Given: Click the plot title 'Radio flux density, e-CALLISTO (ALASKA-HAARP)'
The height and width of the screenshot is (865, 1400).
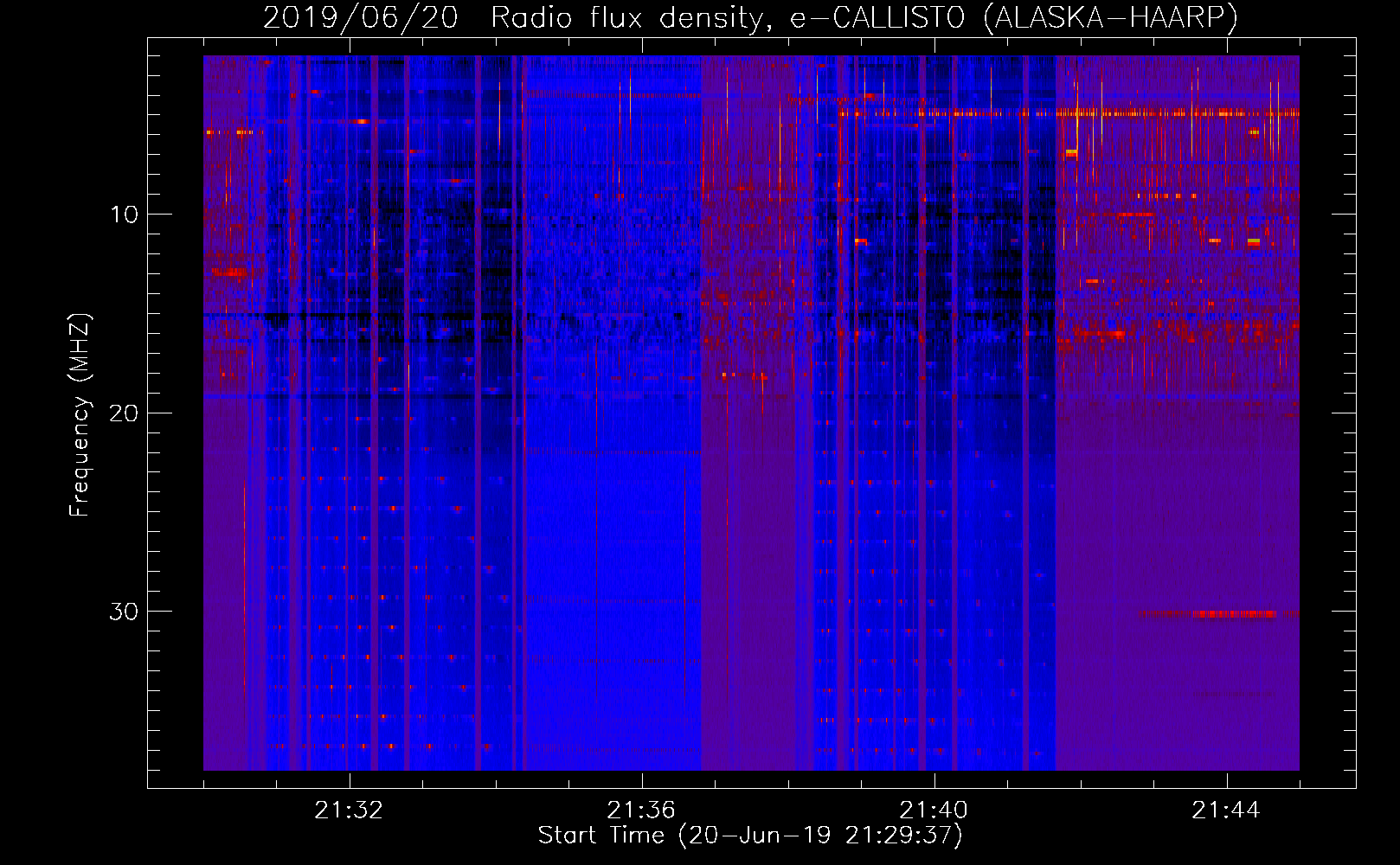Looking at the screenshot, I should pyautogui.click(x=864, y=17).
